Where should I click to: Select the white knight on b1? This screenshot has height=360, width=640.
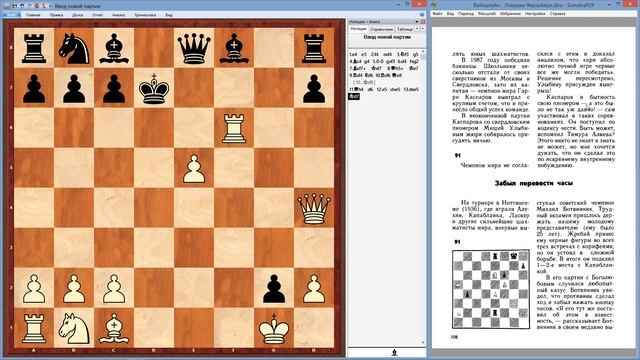point(74,328)
